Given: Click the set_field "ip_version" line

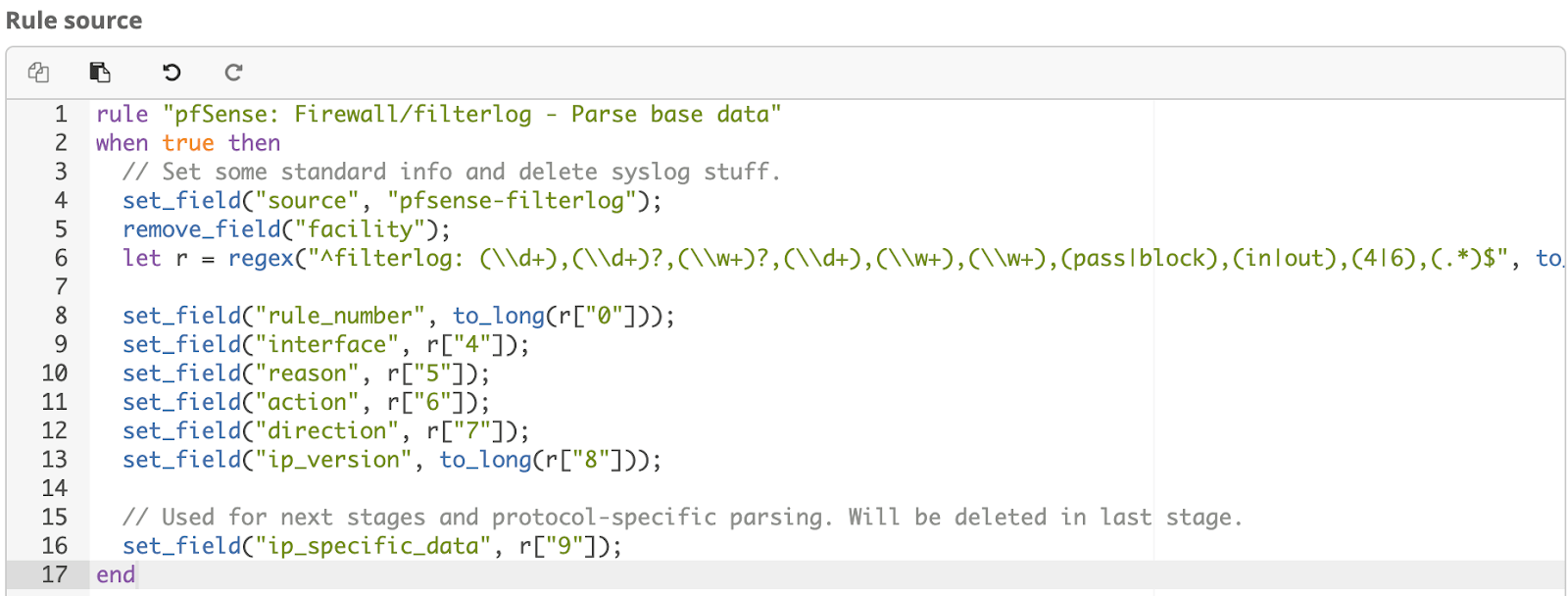Looking at the screenshot, I should (x=392, y=460).
